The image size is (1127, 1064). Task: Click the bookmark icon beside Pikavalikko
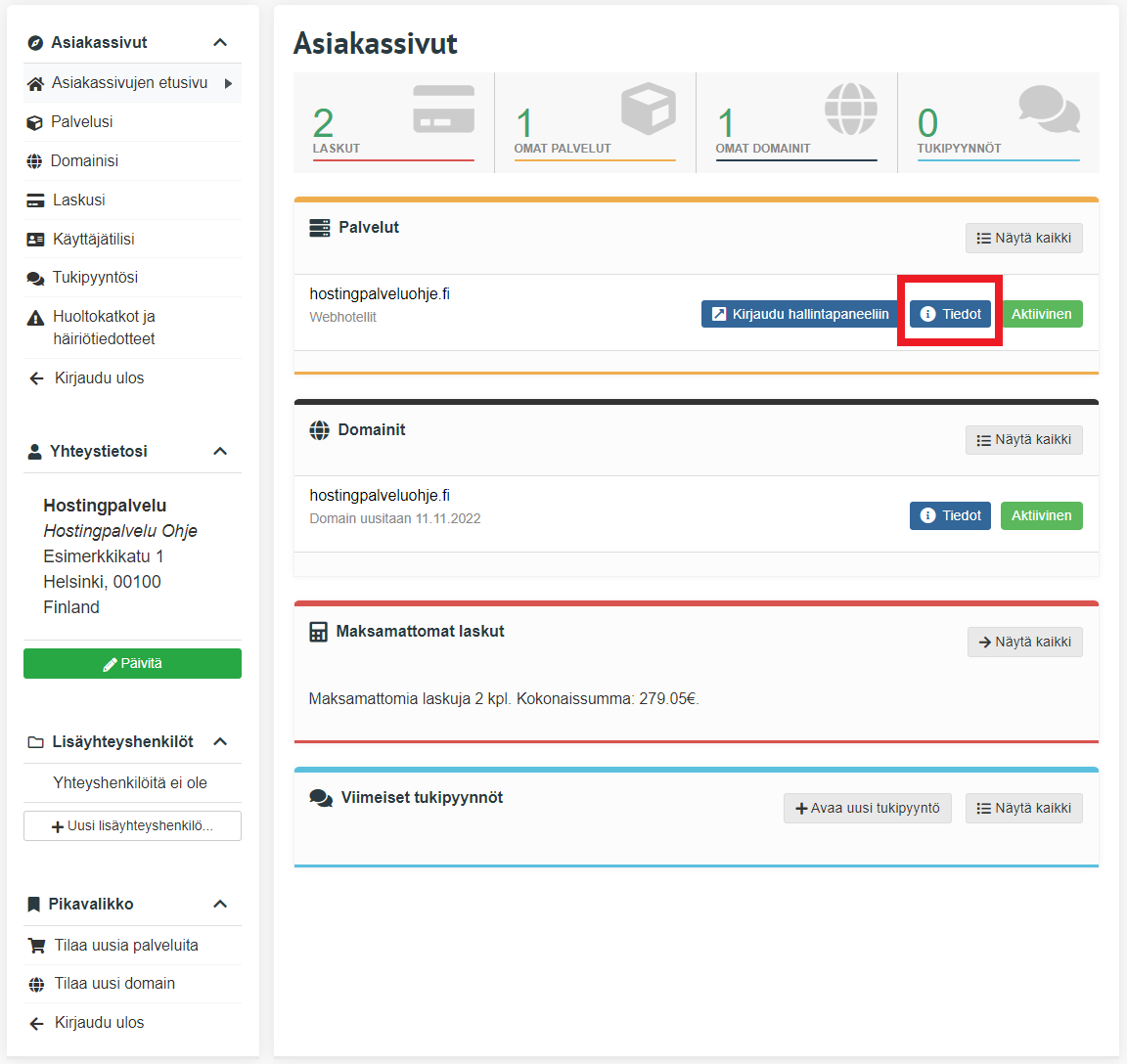(34, 905)
